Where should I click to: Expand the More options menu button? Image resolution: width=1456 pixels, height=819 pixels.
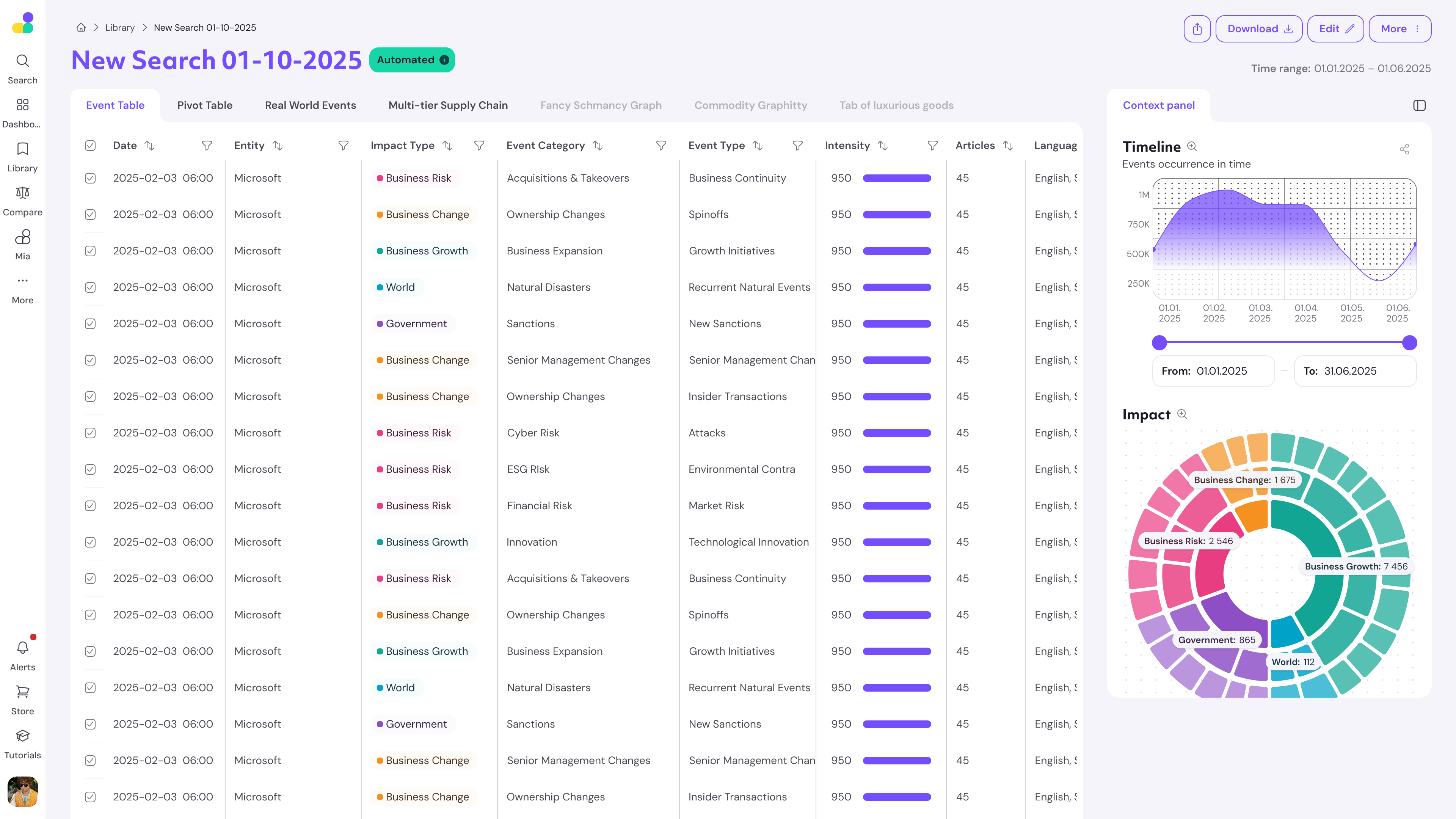1400,29
